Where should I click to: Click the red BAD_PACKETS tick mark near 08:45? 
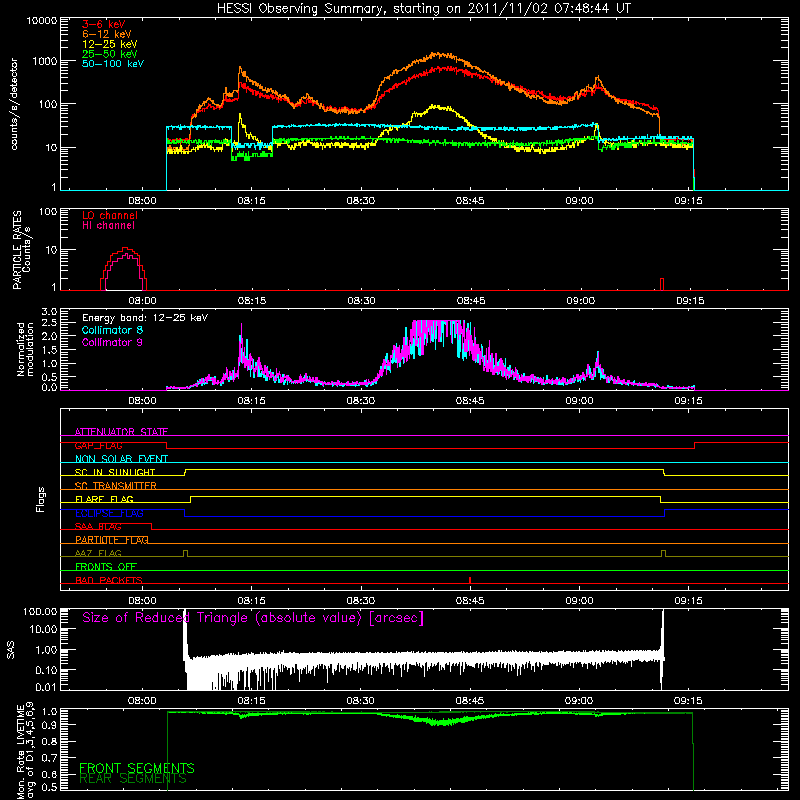[x=470, y=580]
